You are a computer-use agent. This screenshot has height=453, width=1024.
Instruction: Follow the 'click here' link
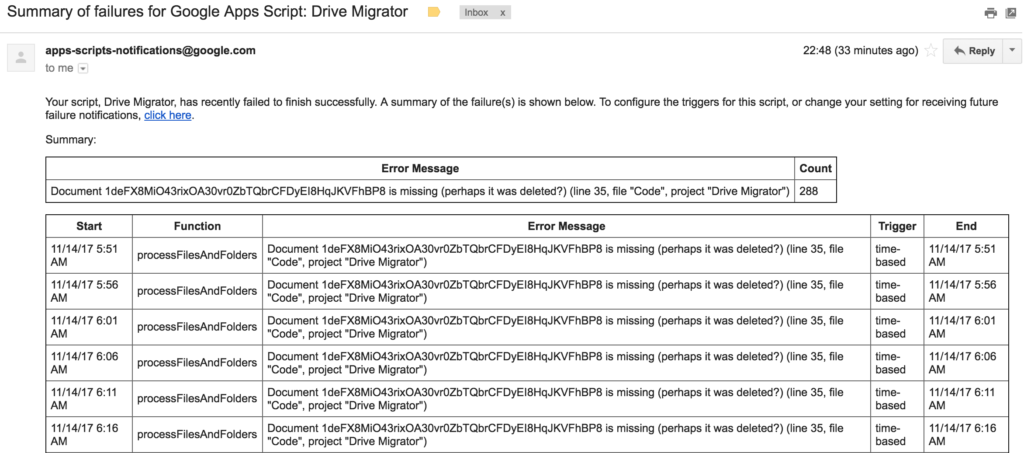(167, 116)
